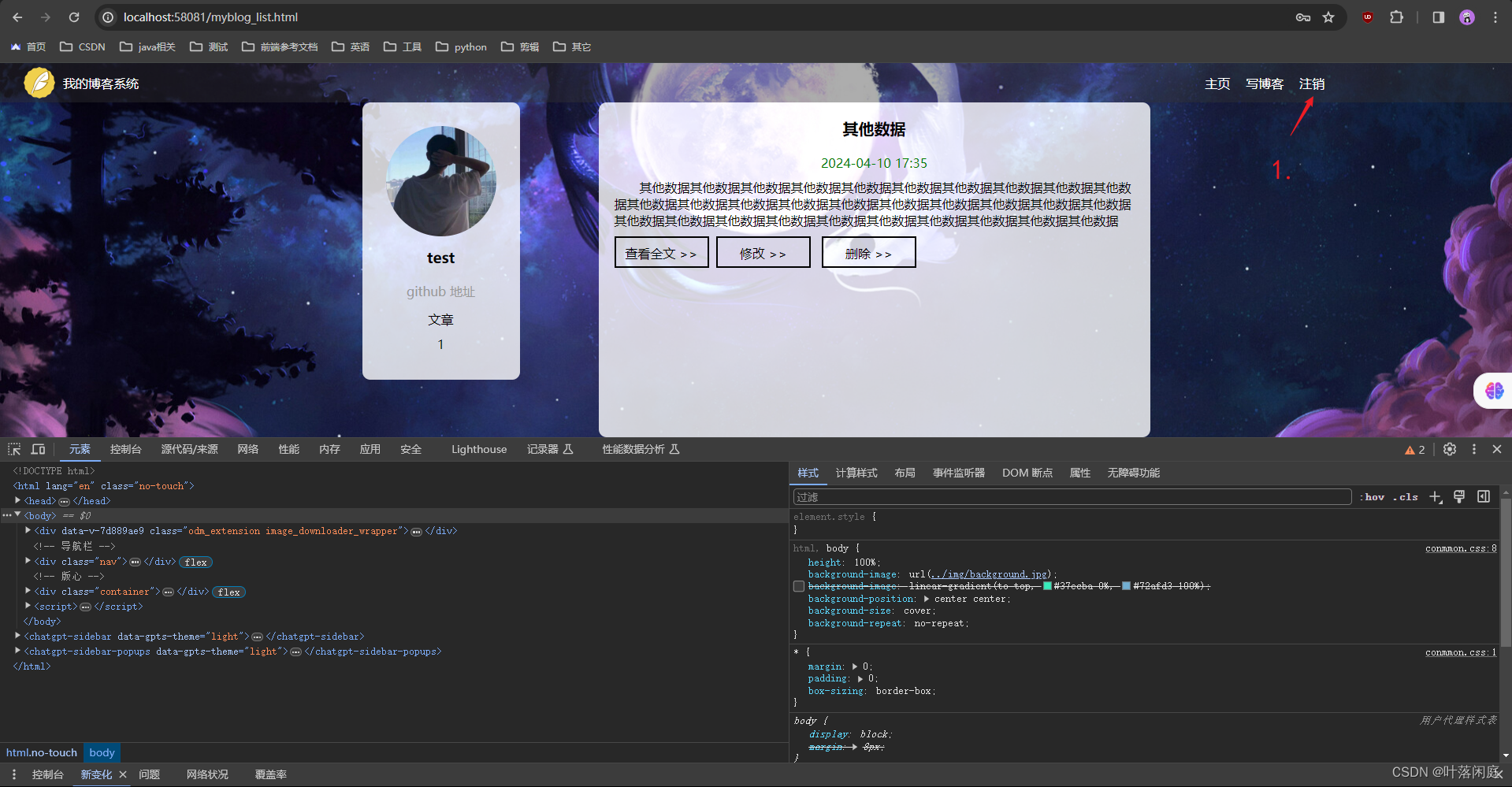Open the common.css:8 source link
This screenshot has width=1512, height=787.
1461,548
